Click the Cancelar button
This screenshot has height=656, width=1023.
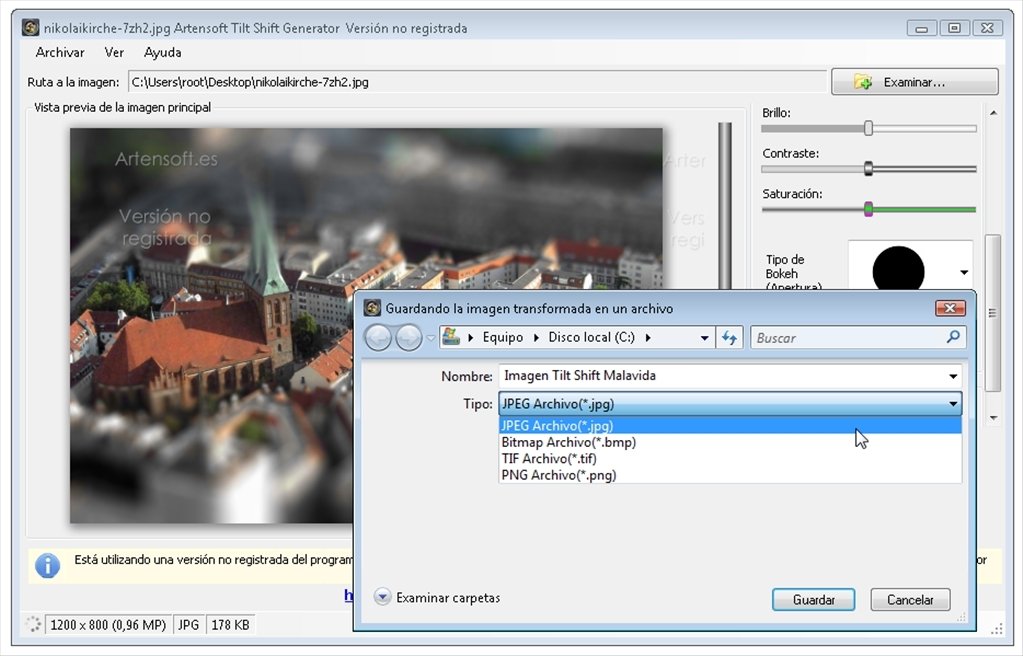point(910,599)
